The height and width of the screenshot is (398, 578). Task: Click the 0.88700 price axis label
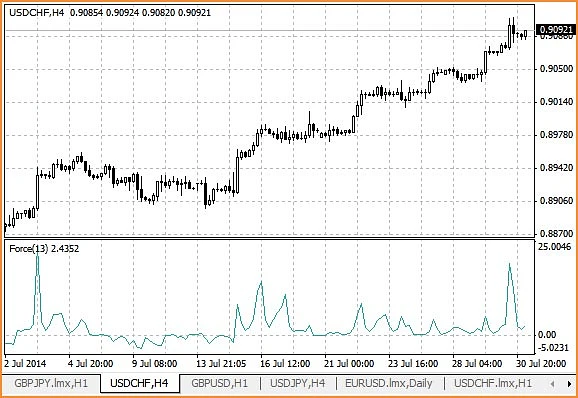pos(556,234)
